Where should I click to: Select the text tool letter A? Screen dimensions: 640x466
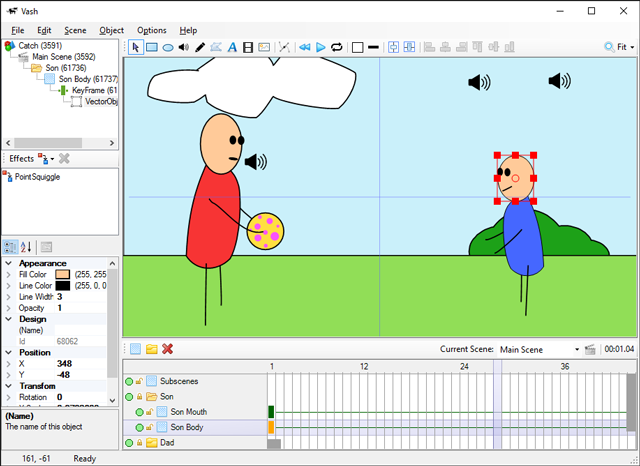(232, 47)
